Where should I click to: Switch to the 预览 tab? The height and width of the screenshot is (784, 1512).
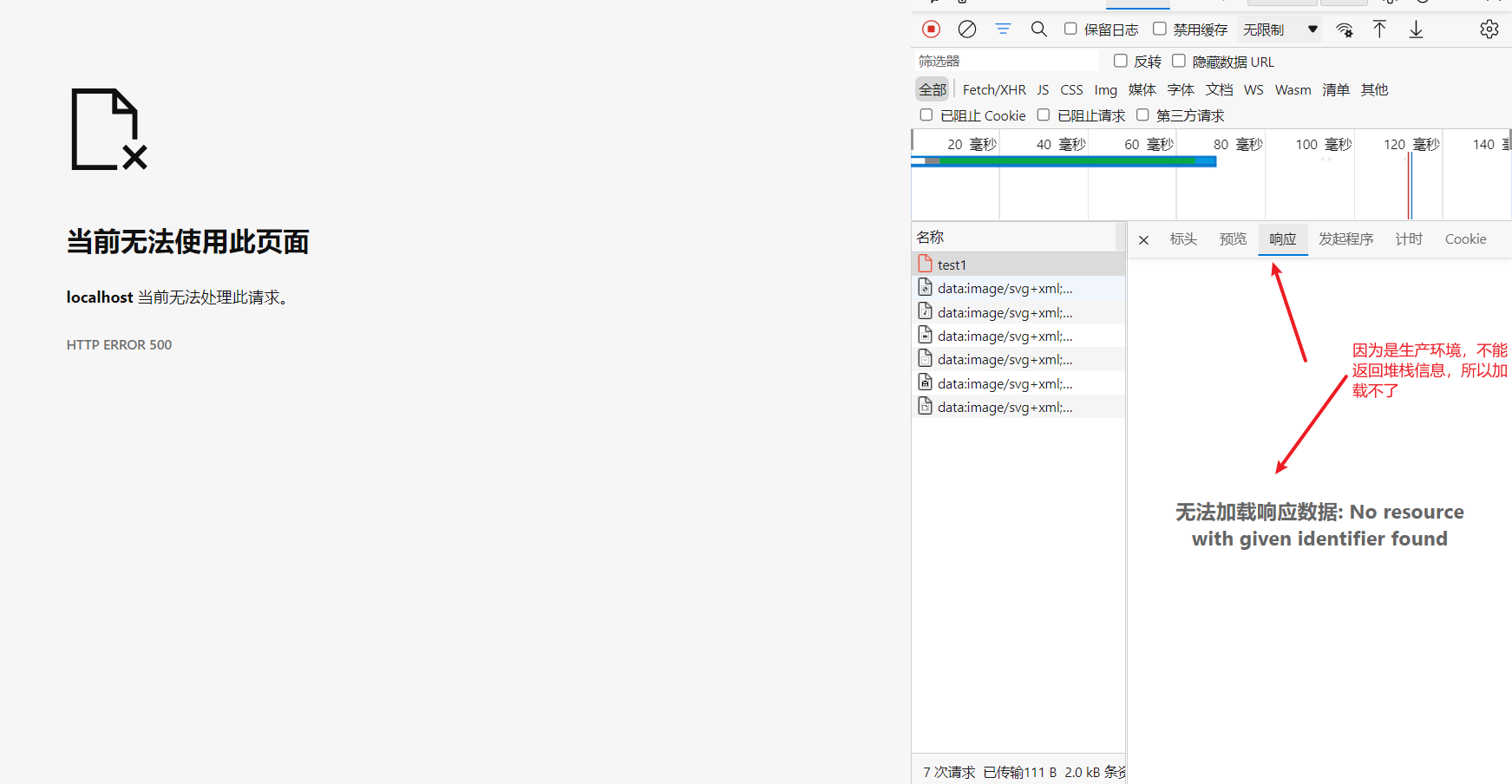pyautogui.click(x=1233, y=238)
